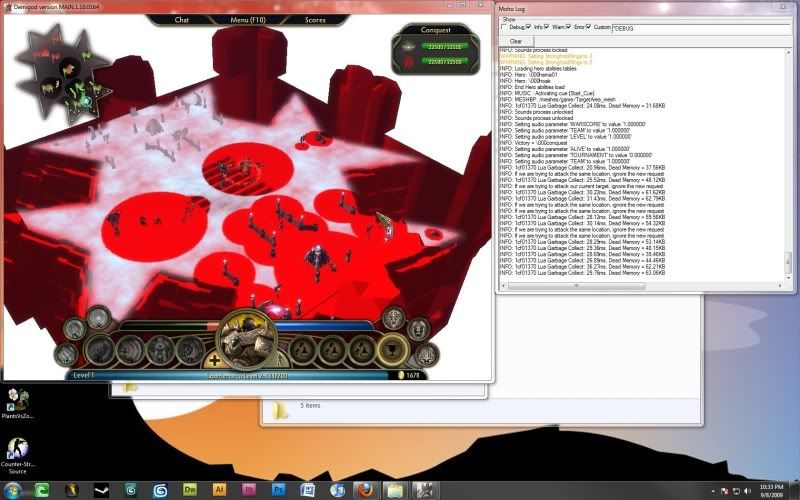Uncheck the Error checkbox in Moho Log
Viewport: 800px width, 500px height.
pos(568,27)
